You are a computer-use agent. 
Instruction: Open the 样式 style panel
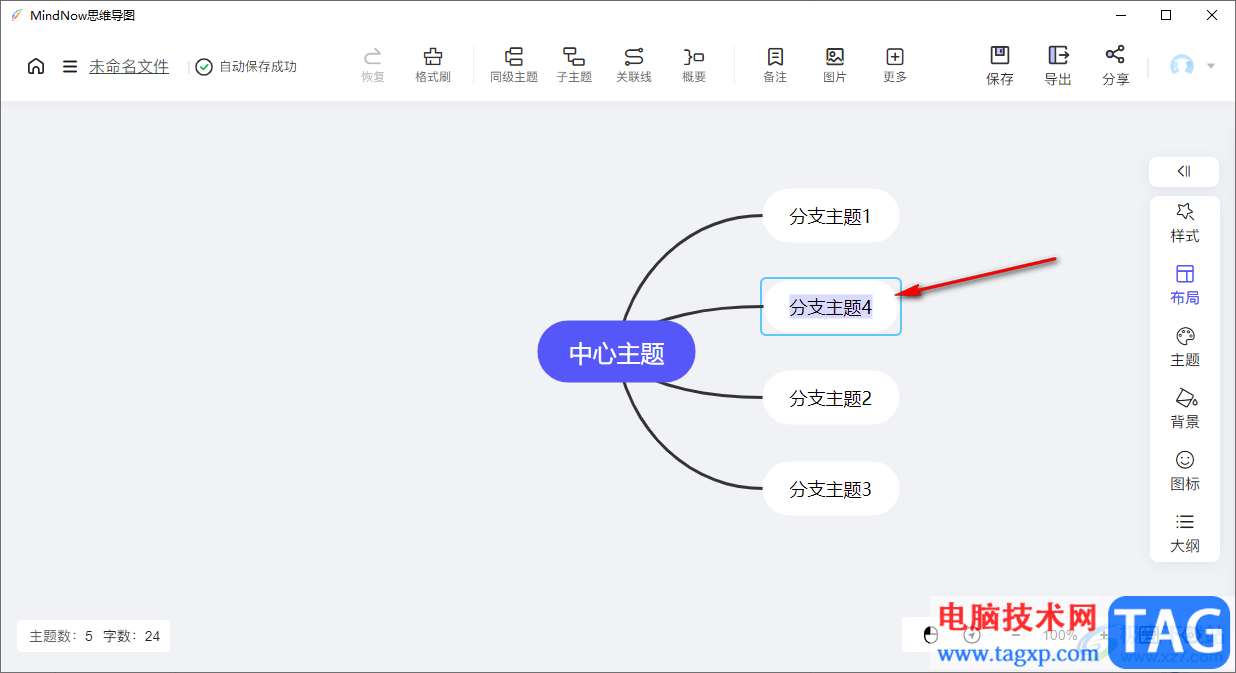(x=1185, y=224)
